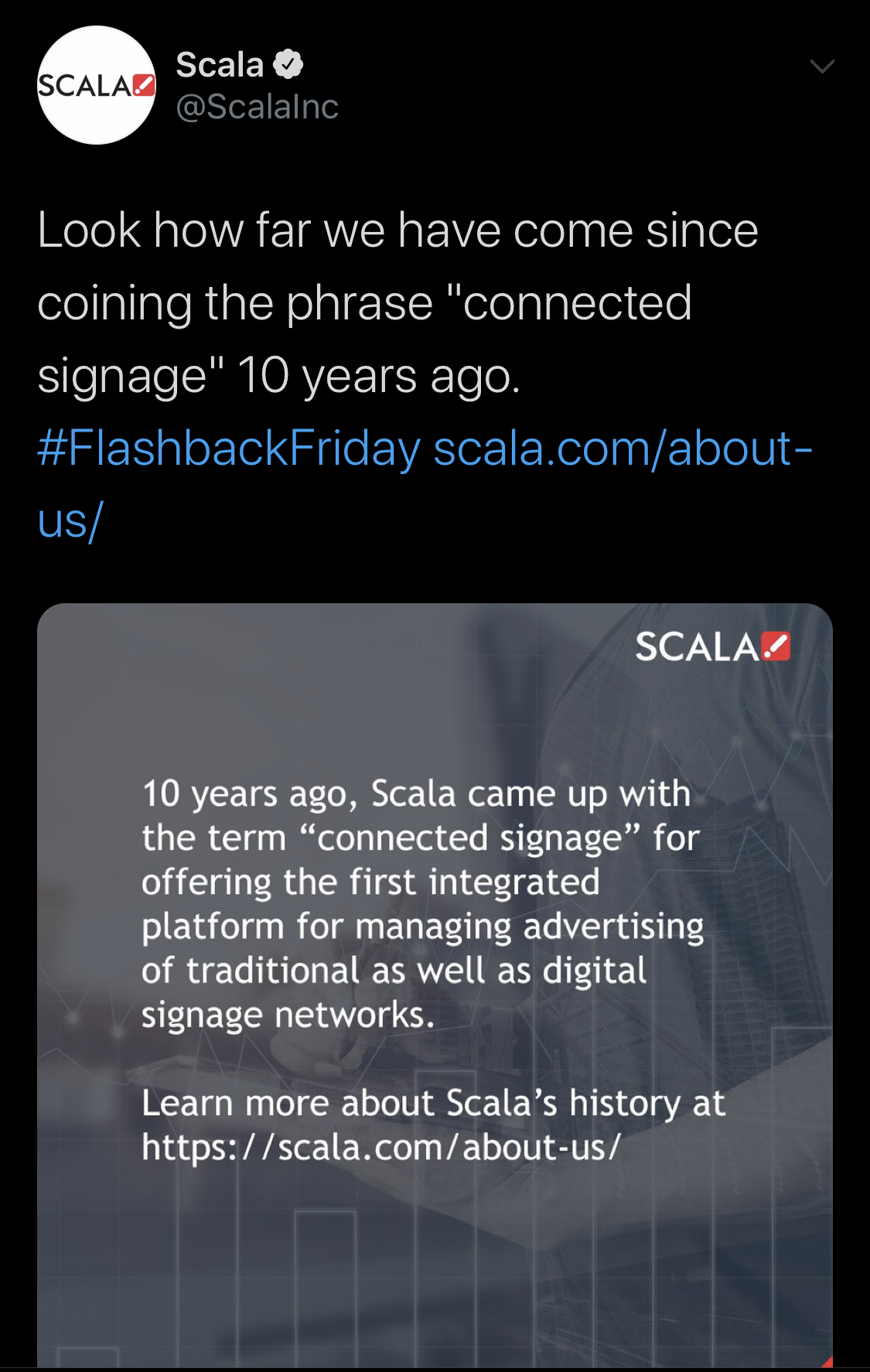Click the "us/" continuation of the link
Viewport: 870px width, 1372px height.
[x=70, y=520]
